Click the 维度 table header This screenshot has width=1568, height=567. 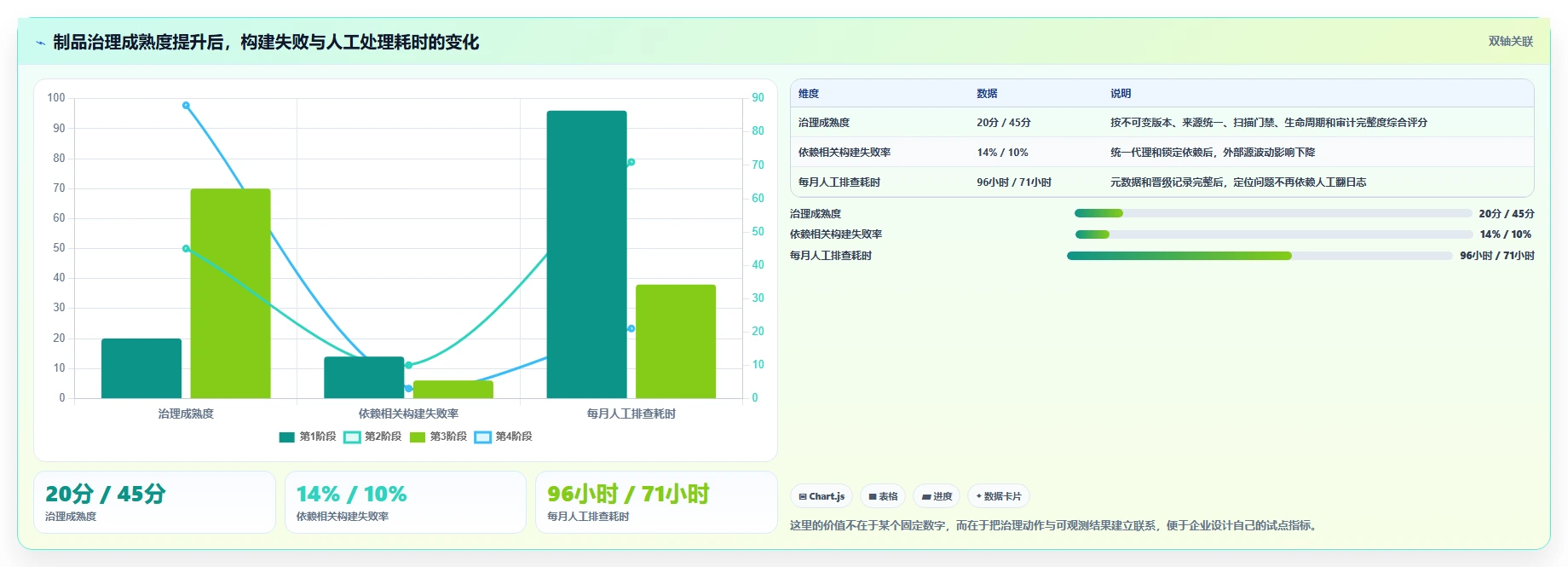(809, 94)
